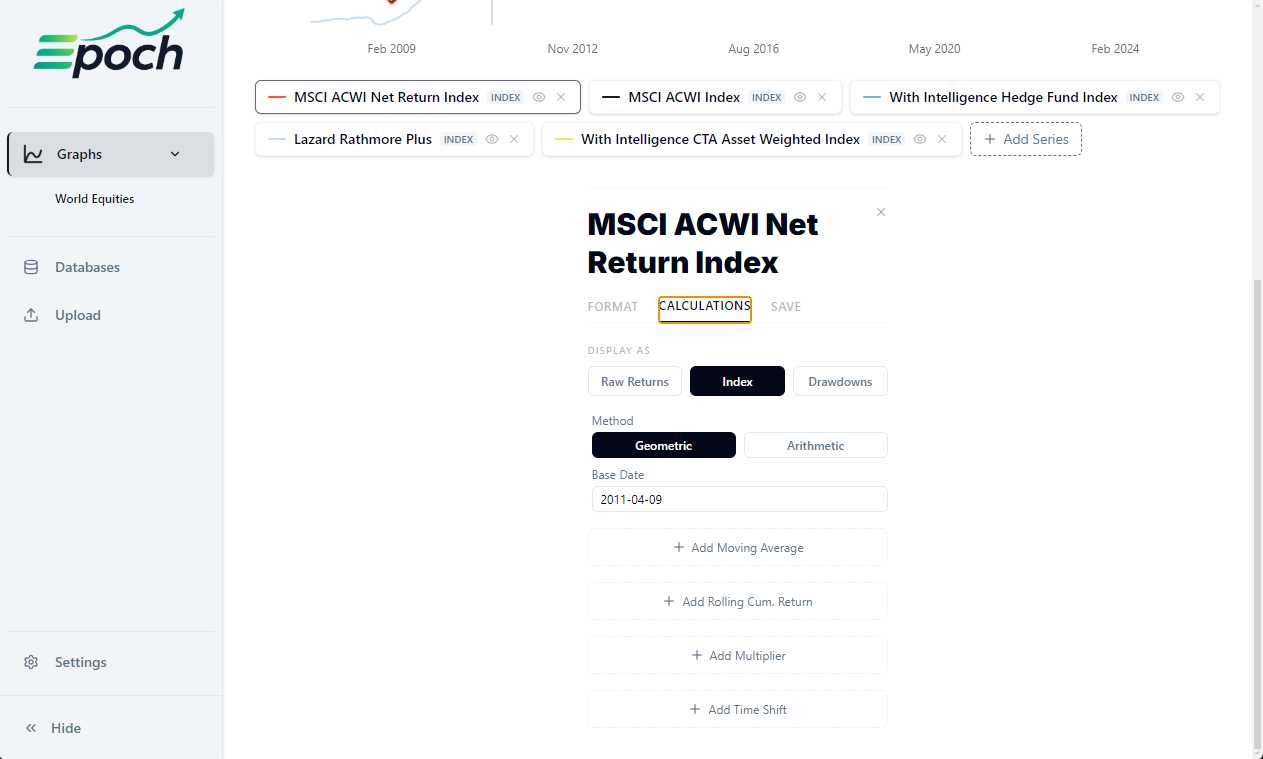Remove With Intelligence Hedge Fund Index series
The image size is (1263, 759).
[x=1200, y=97]
